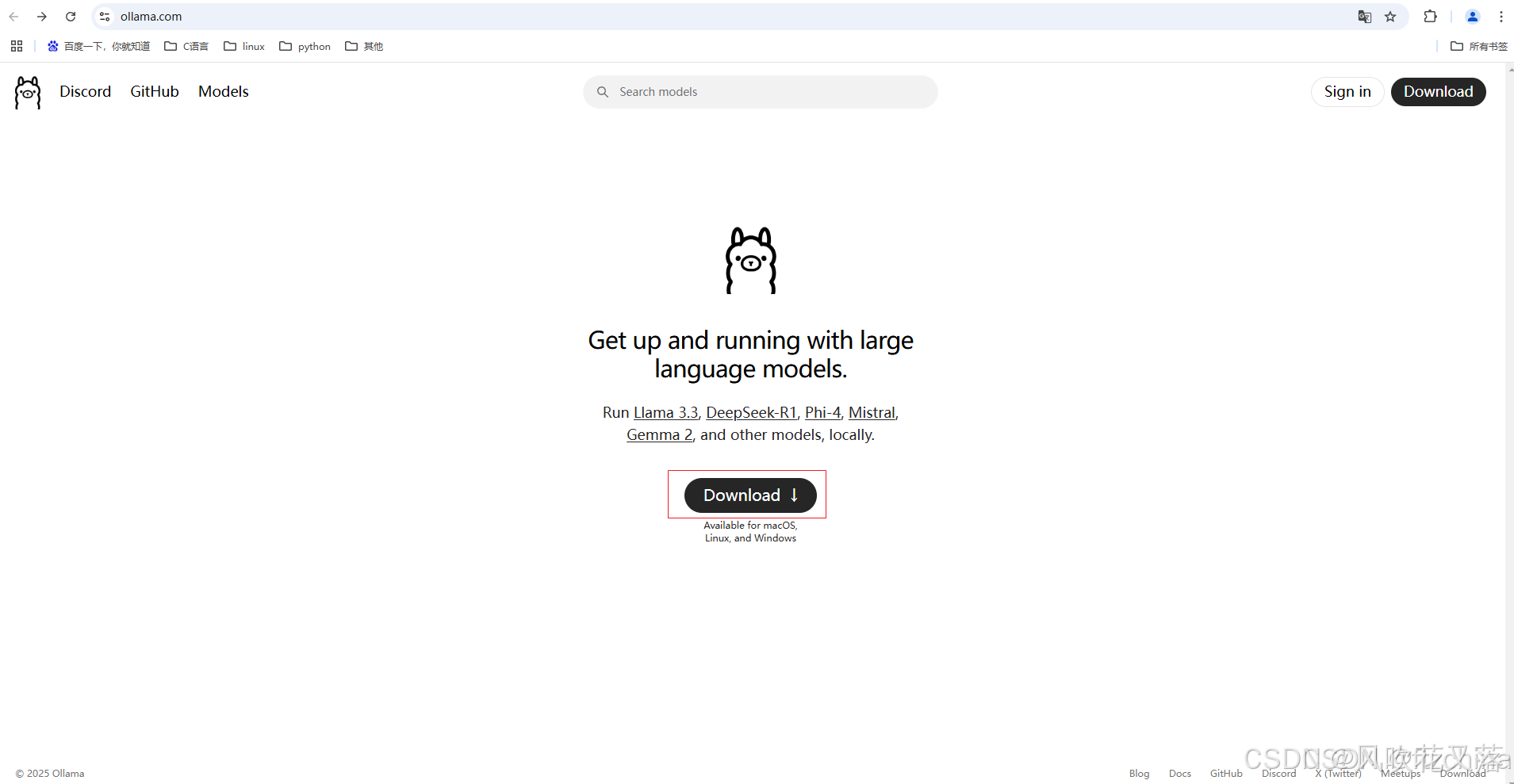Open the Phi-4 model link

(822, 412)
